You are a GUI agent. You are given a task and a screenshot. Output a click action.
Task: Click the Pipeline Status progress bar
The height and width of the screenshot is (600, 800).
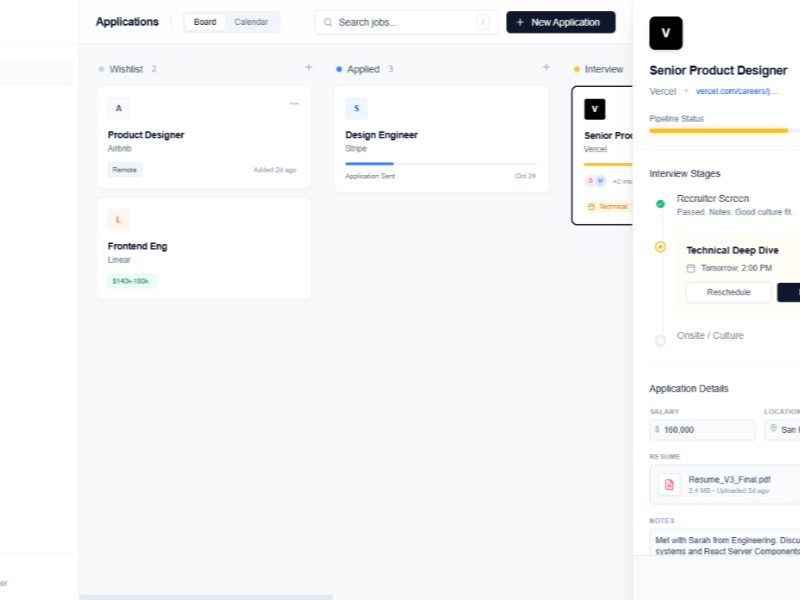[x=720, y=130]
